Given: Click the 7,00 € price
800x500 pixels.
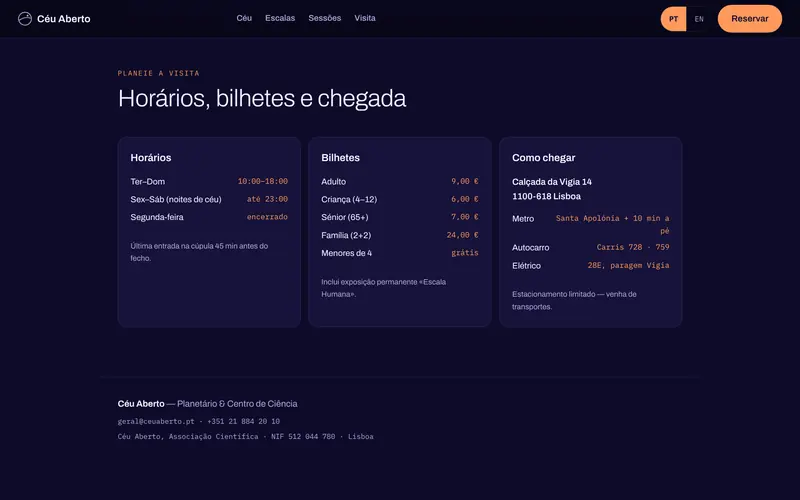Looking at the screenshot, I should [x=465, y=217].
